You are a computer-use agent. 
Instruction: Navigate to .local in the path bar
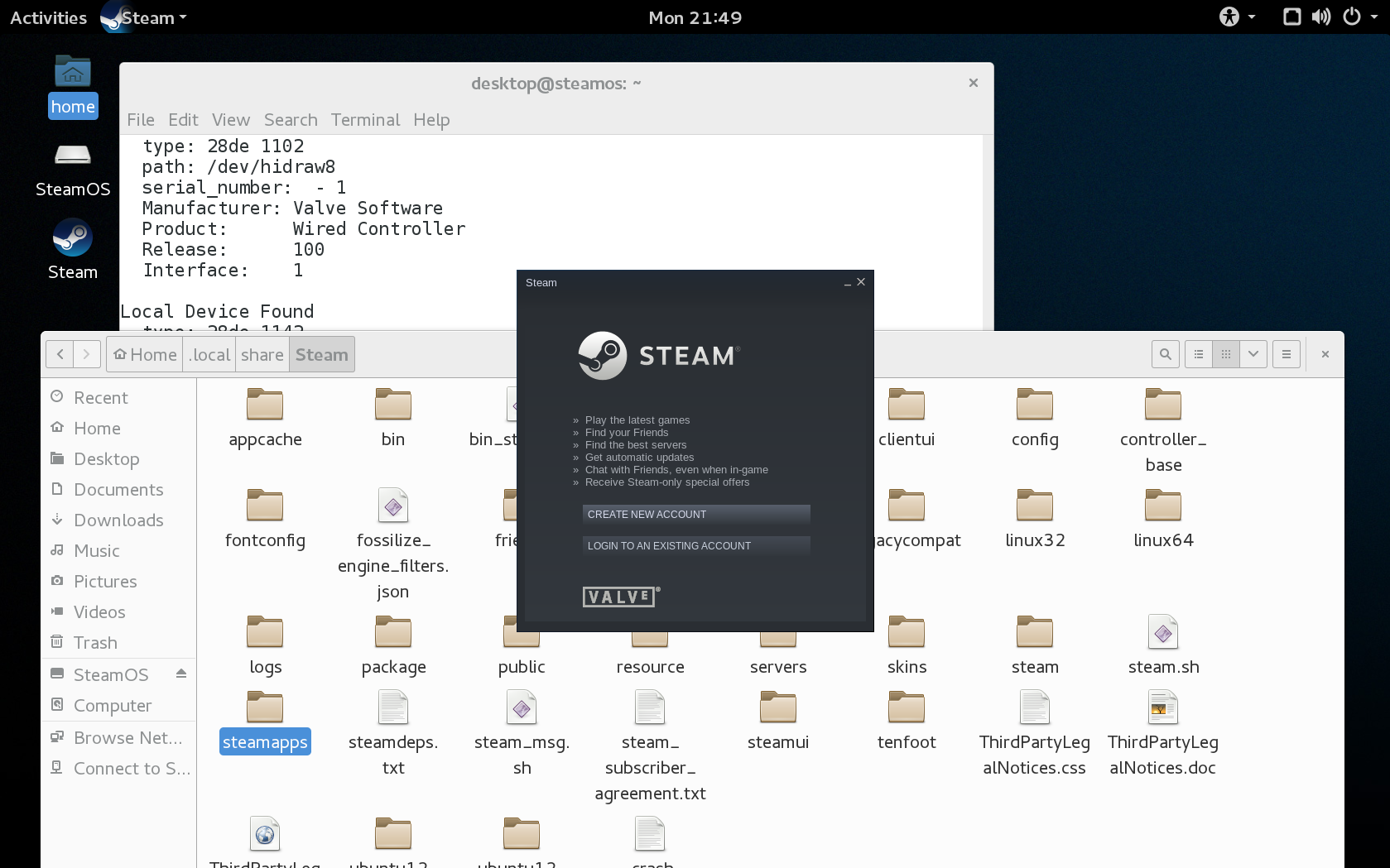point(209,355)
